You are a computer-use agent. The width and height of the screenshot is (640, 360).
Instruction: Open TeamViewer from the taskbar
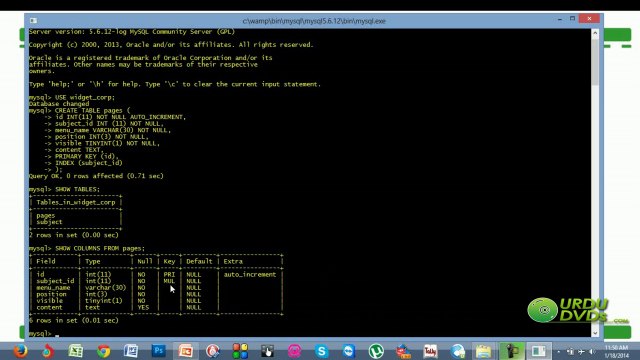pyautogui.click(x=349, y=351)
